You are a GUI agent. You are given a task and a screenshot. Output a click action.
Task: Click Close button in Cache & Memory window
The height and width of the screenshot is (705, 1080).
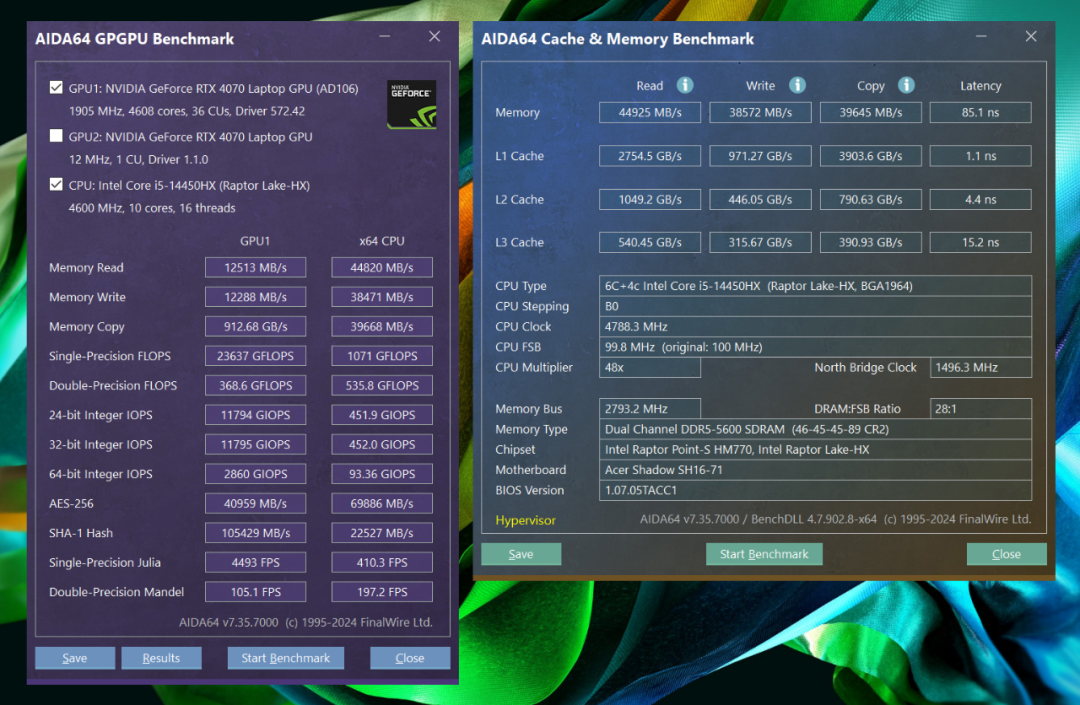(1006, 554)
